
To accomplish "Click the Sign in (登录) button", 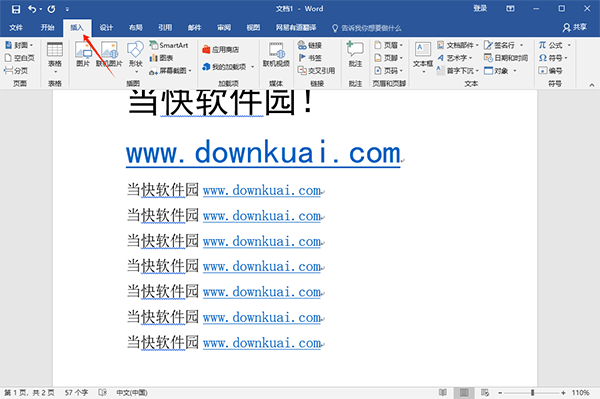I will click(x=480, y=8).
